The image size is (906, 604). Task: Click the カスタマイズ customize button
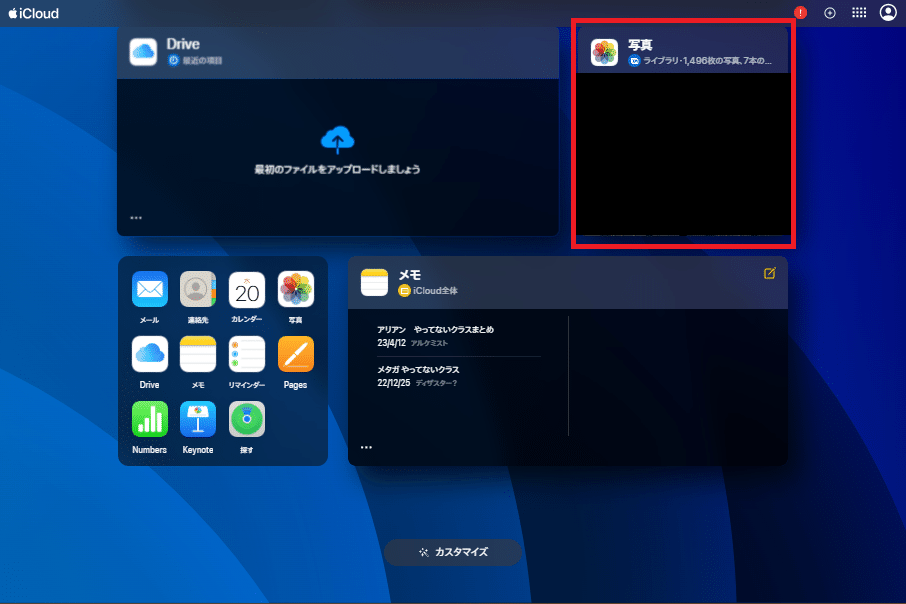pyautogui.click(x=453, y=552)
